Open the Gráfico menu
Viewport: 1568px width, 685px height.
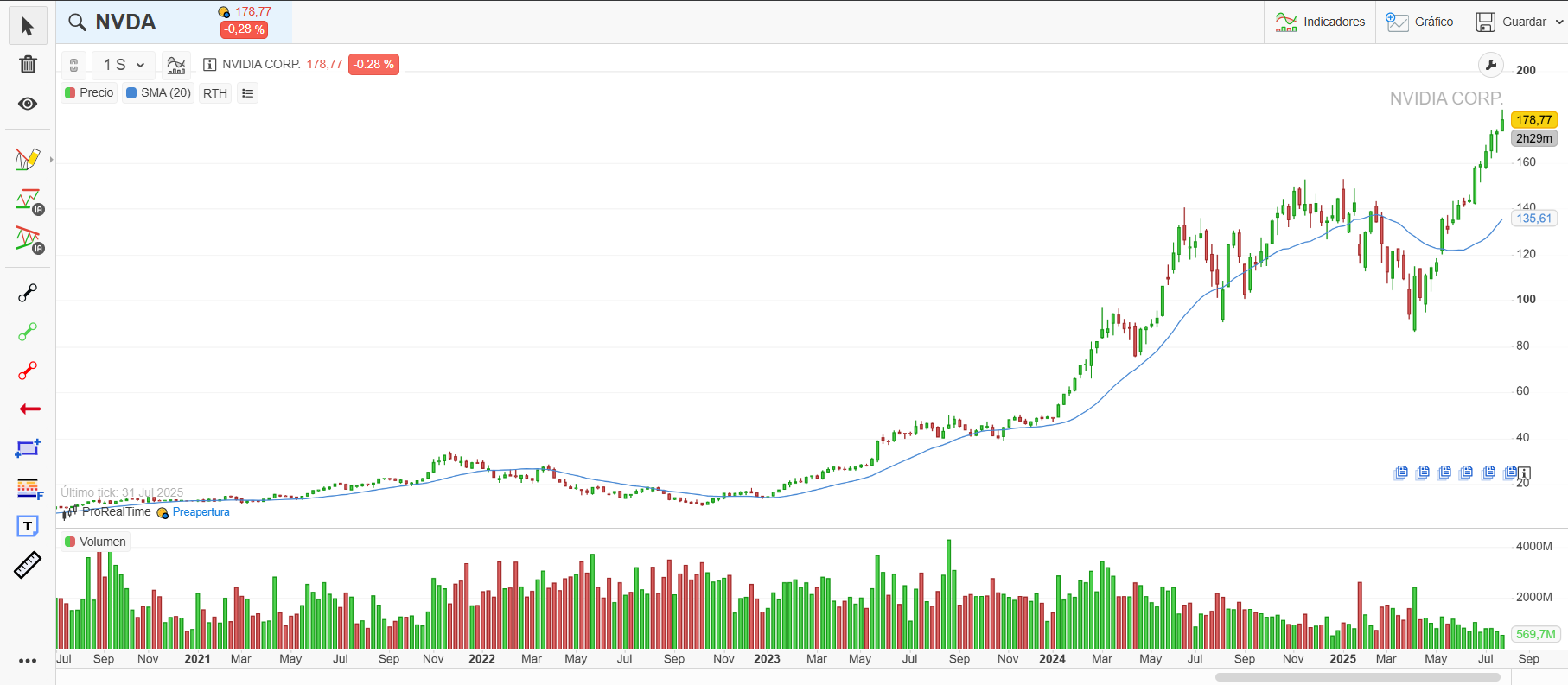(1419, 22)
